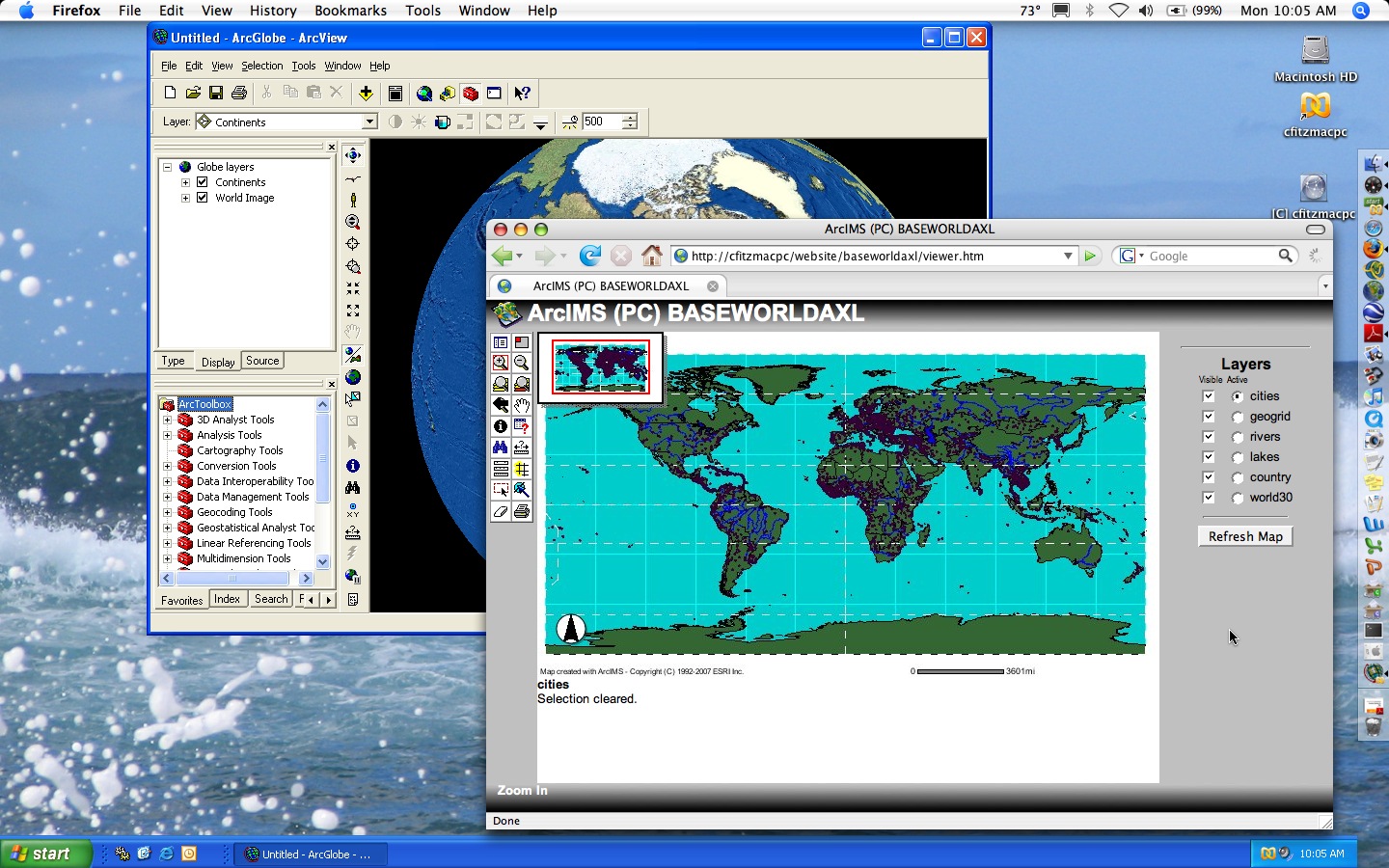
Task: Open Macintosh HD on desktop
Action: (x=1315, y=59)
